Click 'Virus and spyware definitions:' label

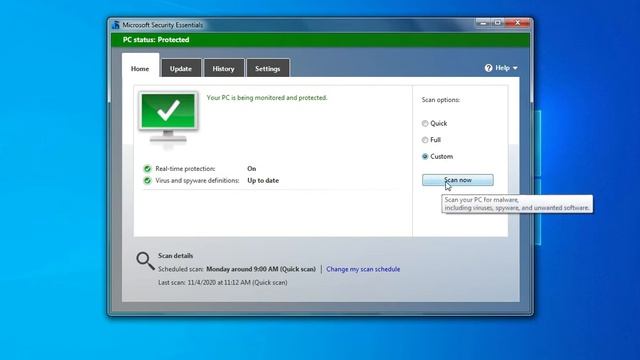point(197,180)
